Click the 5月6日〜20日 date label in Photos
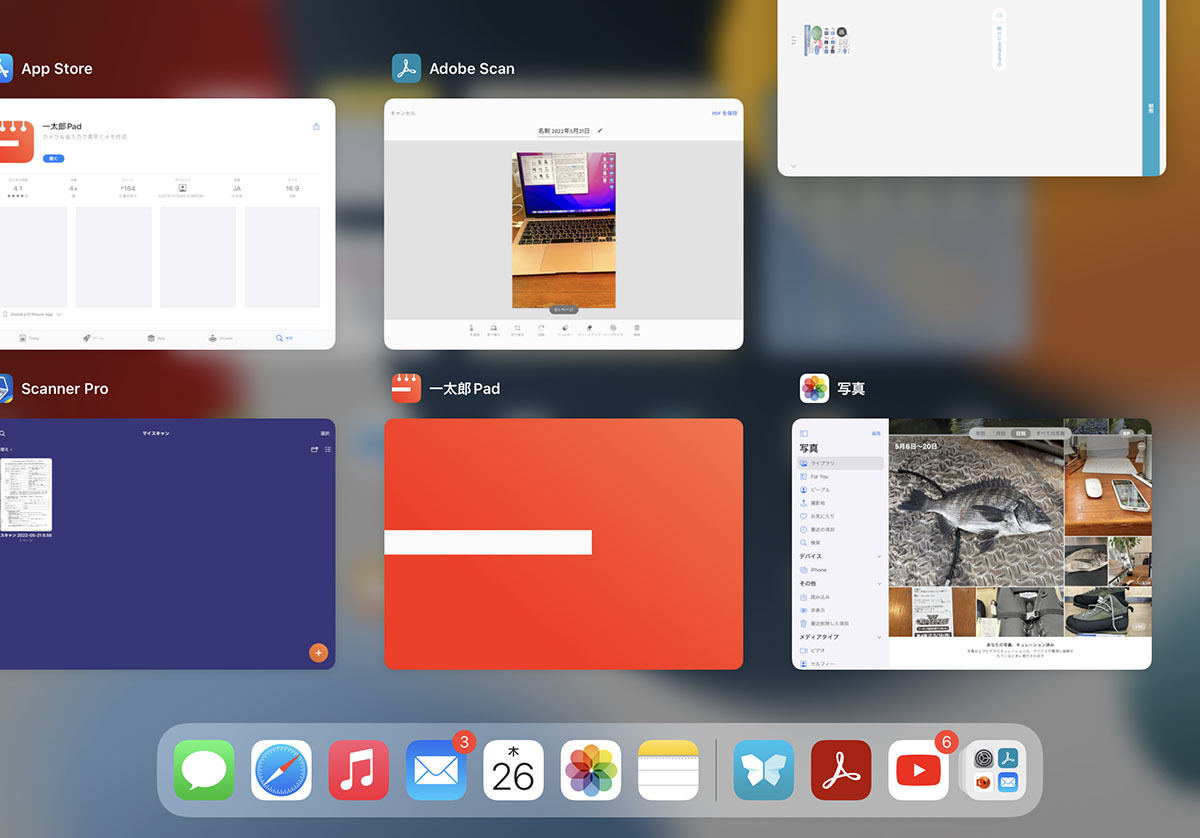1200x838 pixels. click(916, 446)
